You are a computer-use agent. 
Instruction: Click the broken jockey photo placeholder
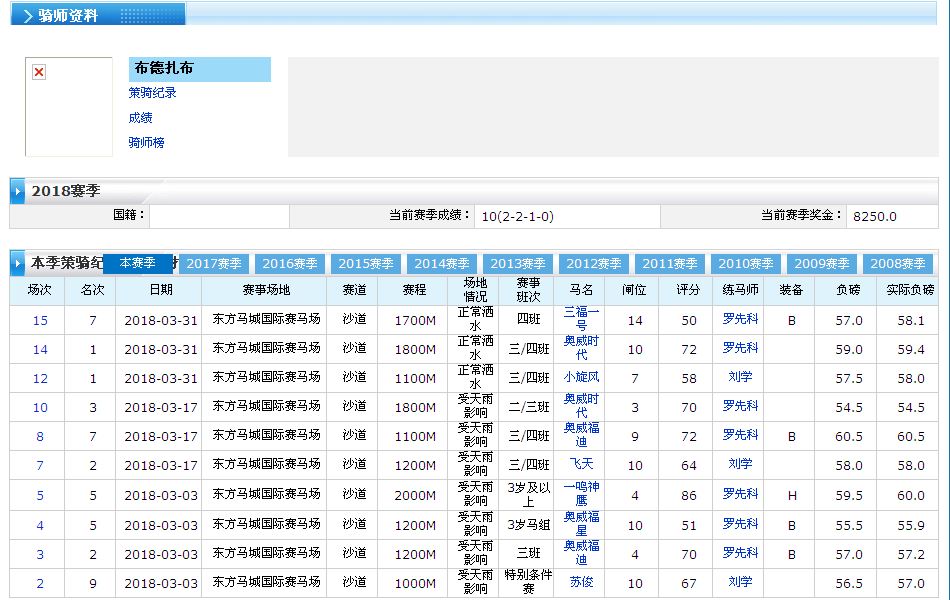pos(39,73)
